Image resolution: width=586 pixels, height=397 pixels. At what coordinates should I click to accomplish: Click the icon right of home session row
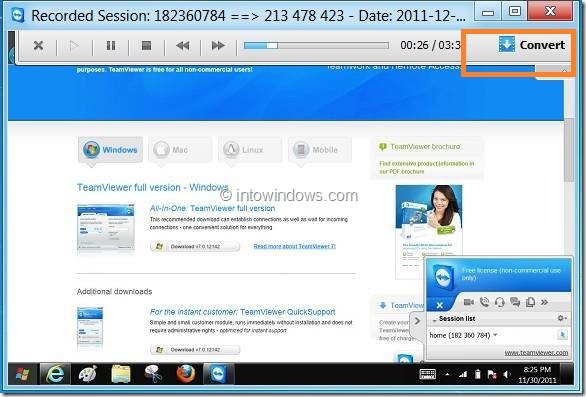[x=562, y=335]
